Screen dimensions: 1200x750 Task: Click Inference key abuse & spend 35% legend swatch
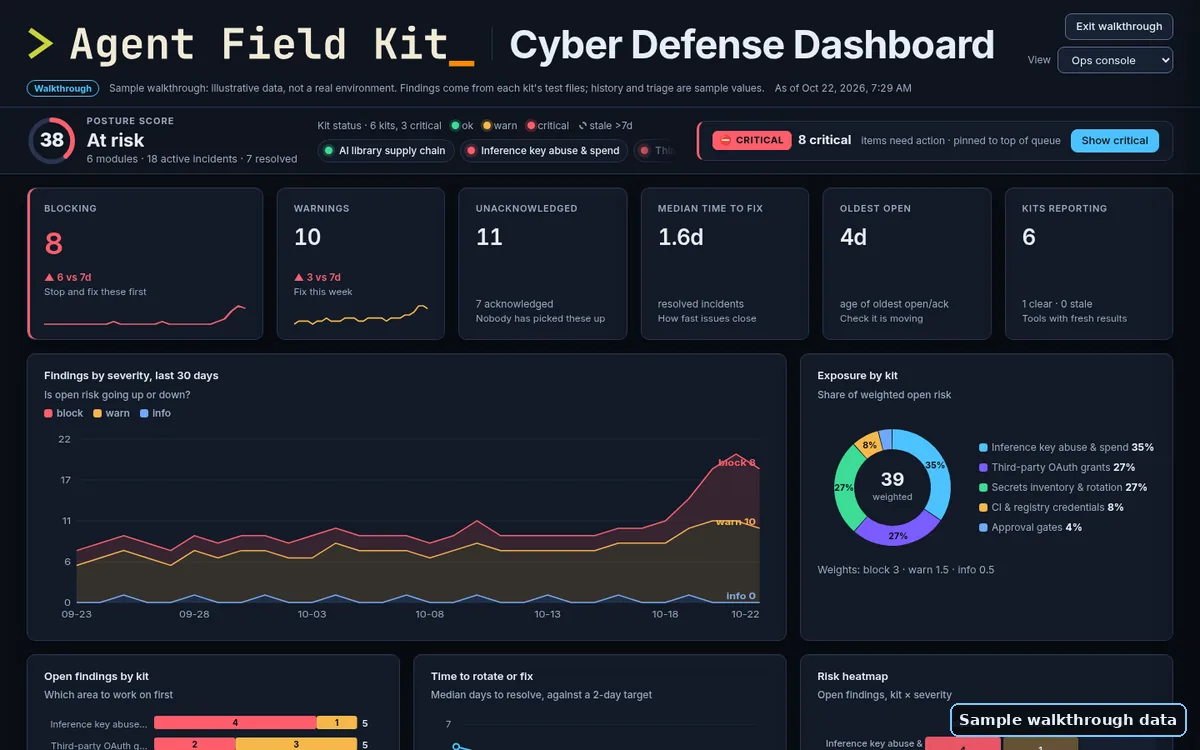984,448
